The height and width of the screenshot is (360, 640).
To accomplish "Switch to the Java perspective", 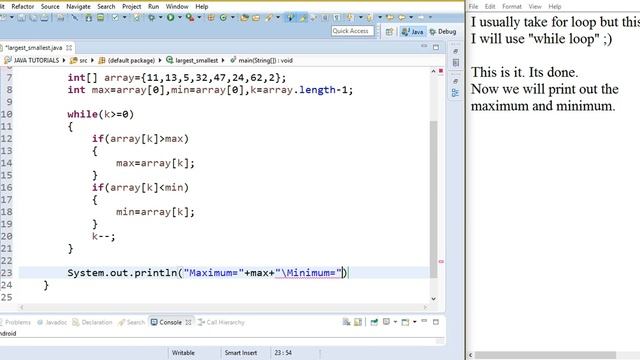I will coord(413,31).
